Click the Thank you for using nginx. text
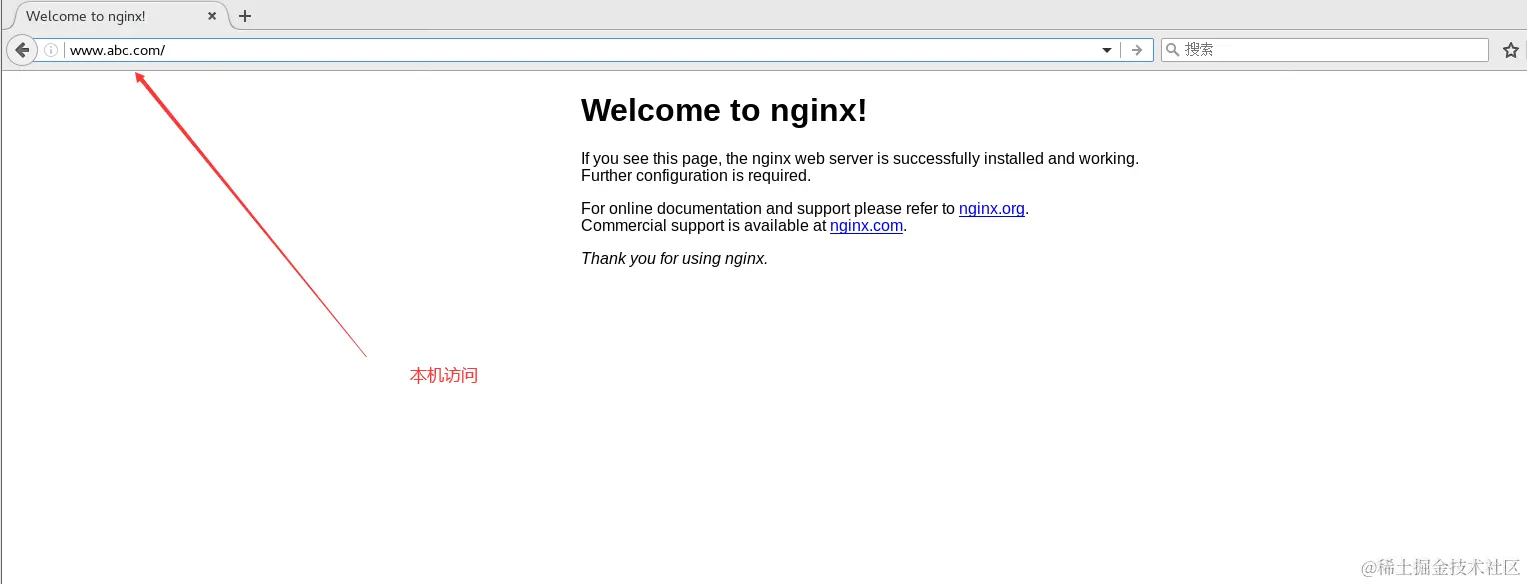Screen dimensions: 1527x584 674,259
